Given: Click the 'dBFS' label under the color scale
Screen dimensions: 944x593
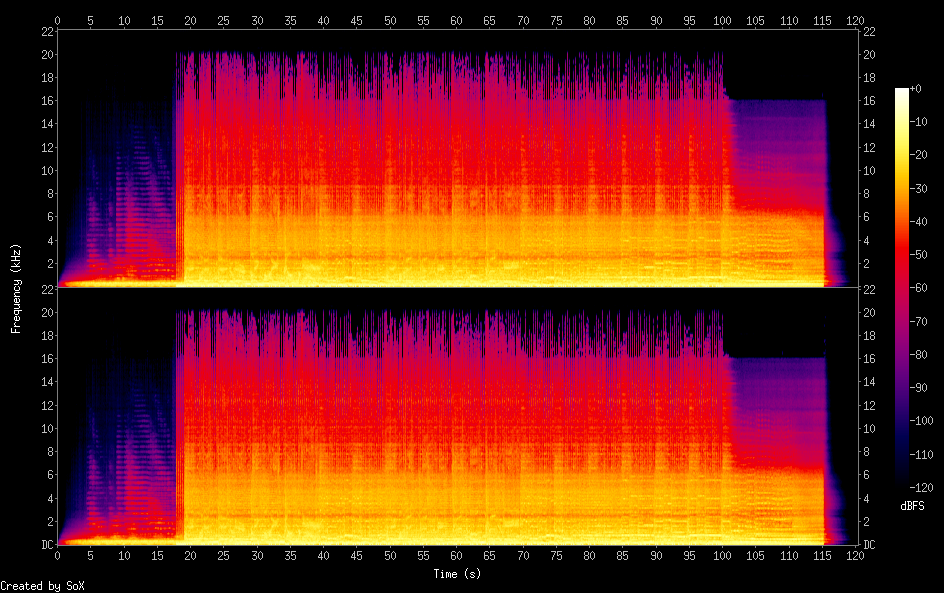Looking at the screenshot, I should tap(912, 507).
